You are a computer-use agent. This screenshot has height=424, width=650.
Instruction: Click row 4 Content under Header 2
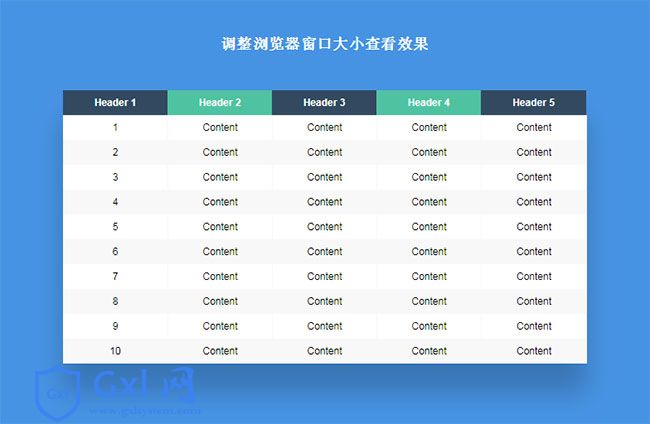click(x=220, y=202)
